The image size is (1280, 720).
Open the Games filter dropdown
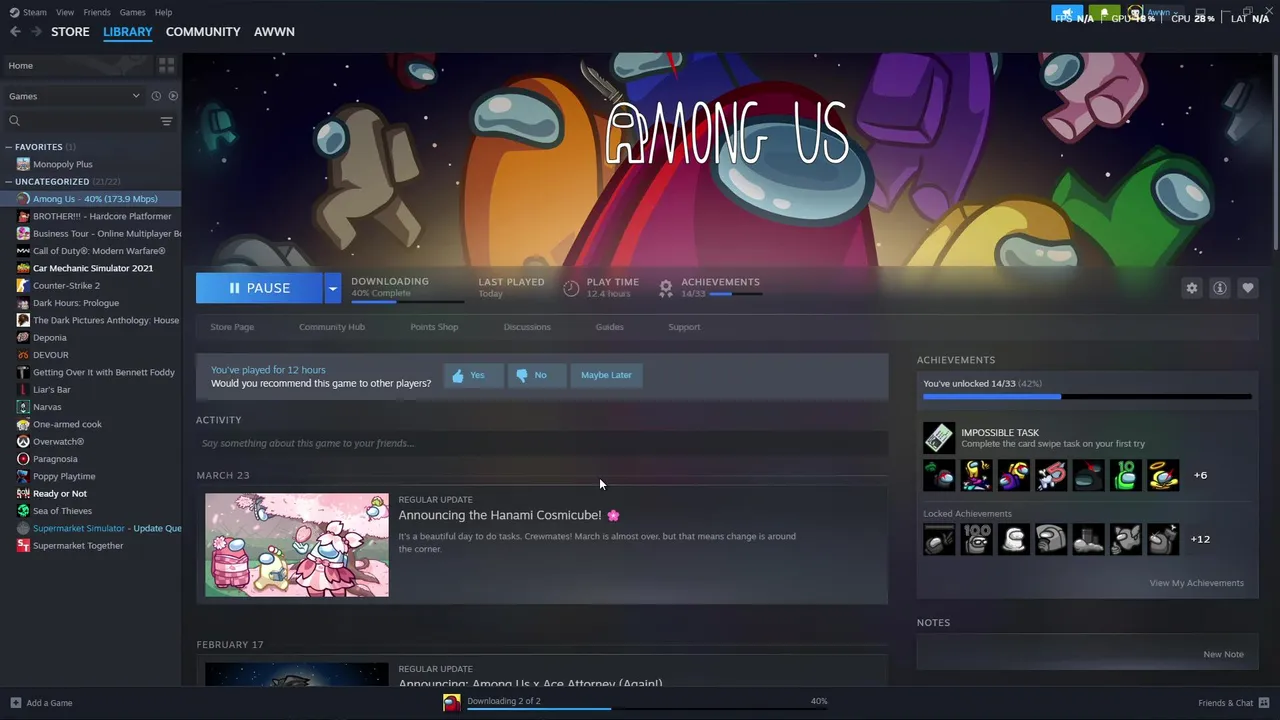point(73,96)
